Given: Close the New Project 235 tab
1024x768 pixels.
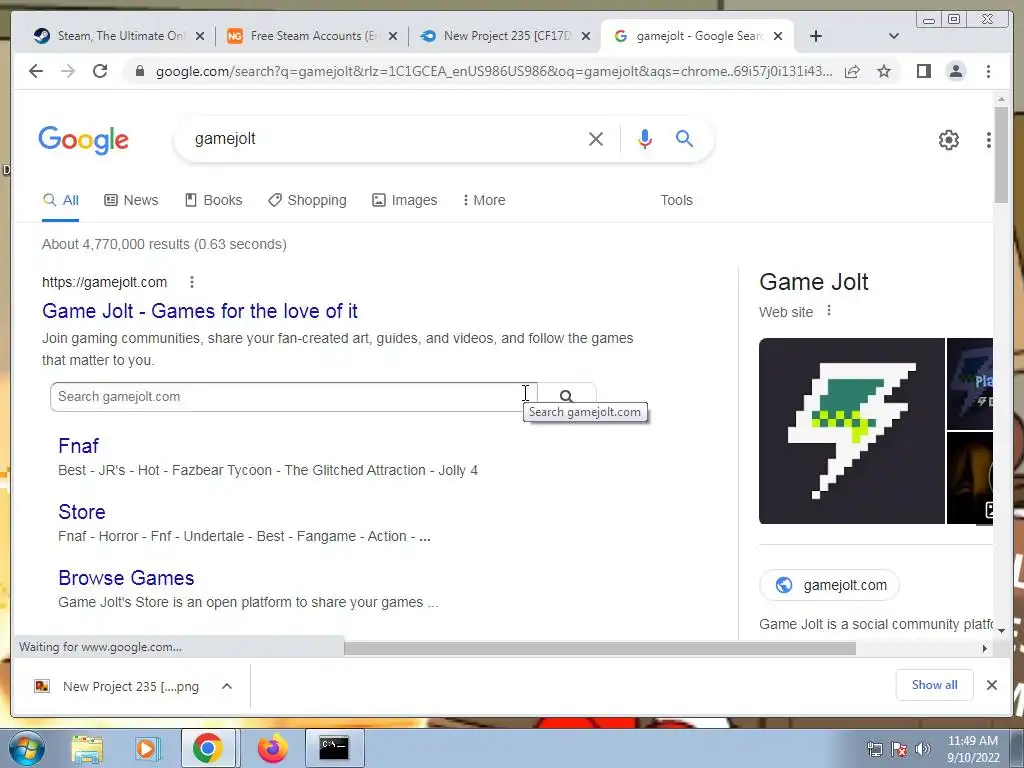Looking at the screenshot, I should (x=586, y=36).
